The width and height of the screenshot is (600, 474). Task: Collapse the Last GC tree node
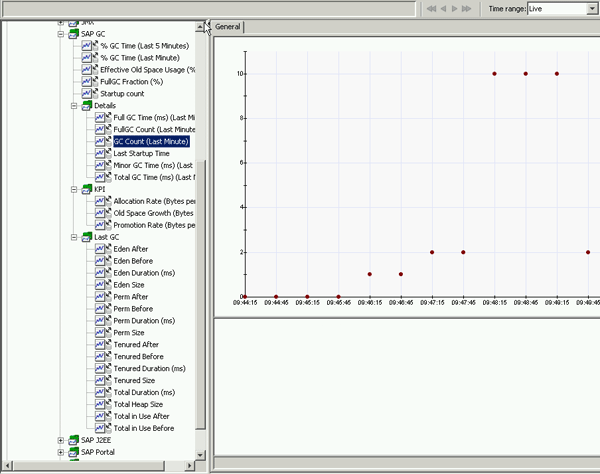pyautogui.click(x=74, y=237)
